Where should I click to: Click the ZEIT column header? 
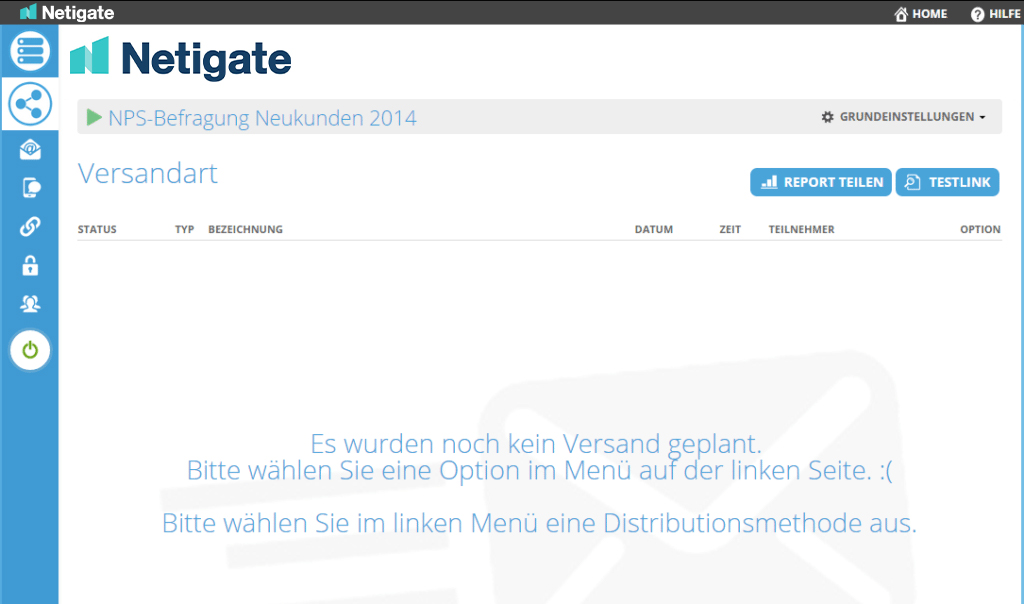[x=730, y=229]
